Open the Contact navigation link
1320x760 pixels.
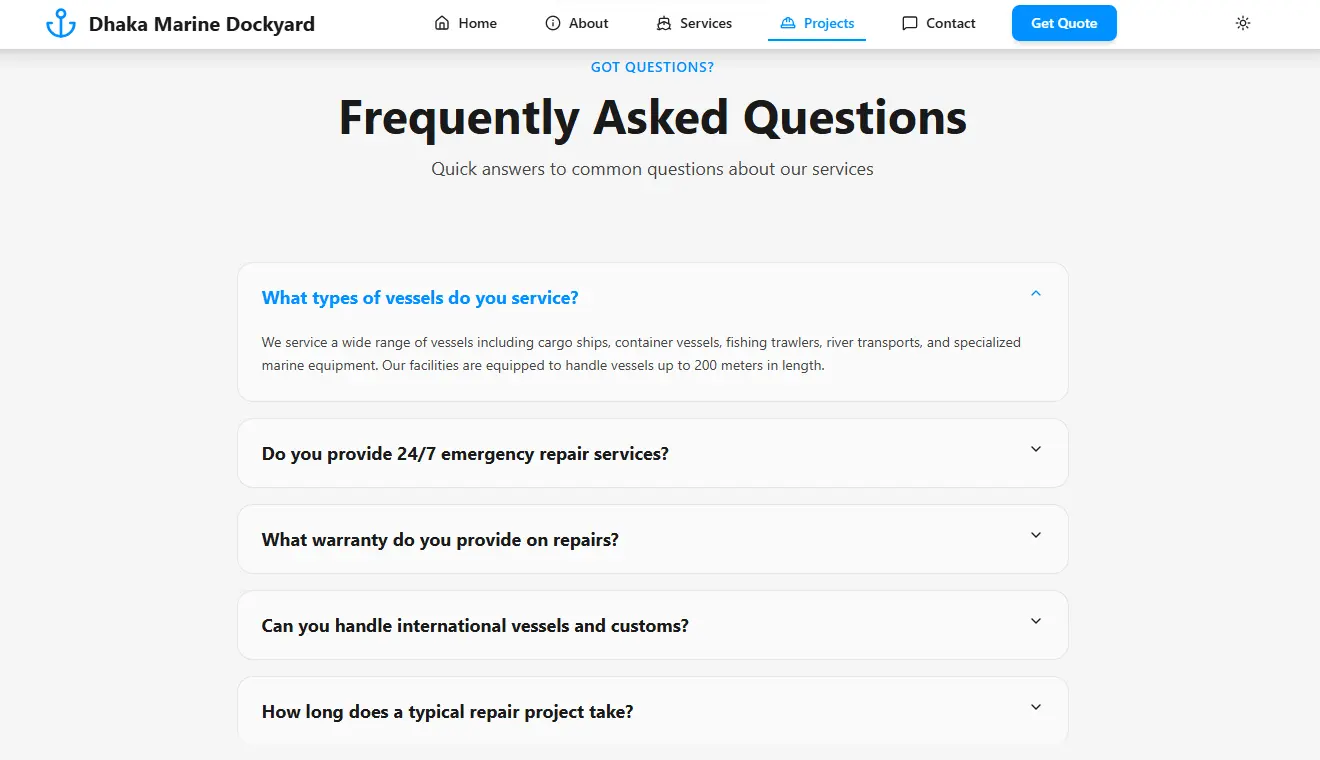pos(950,23)
